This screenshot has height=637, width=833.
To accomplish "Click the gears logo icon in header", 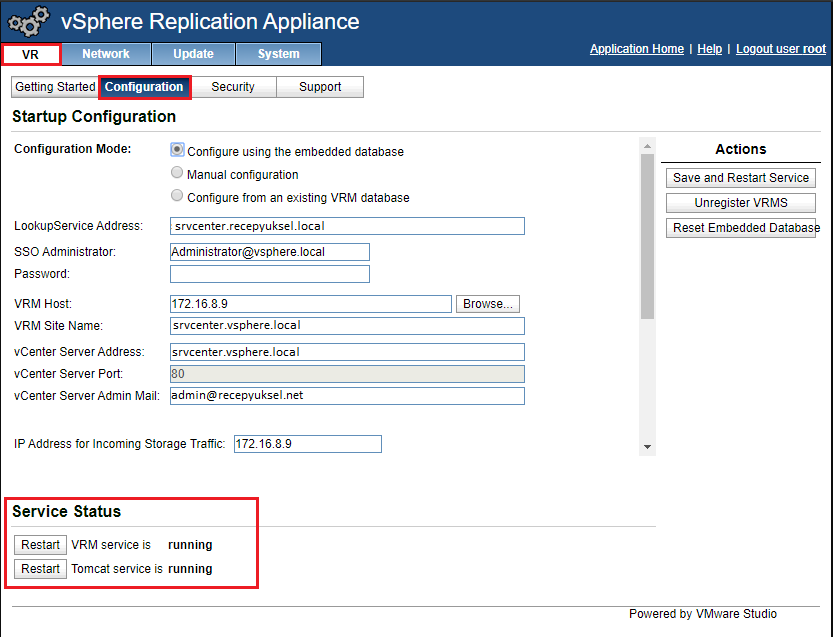I will pyautogui.click(x=29, y=21).
